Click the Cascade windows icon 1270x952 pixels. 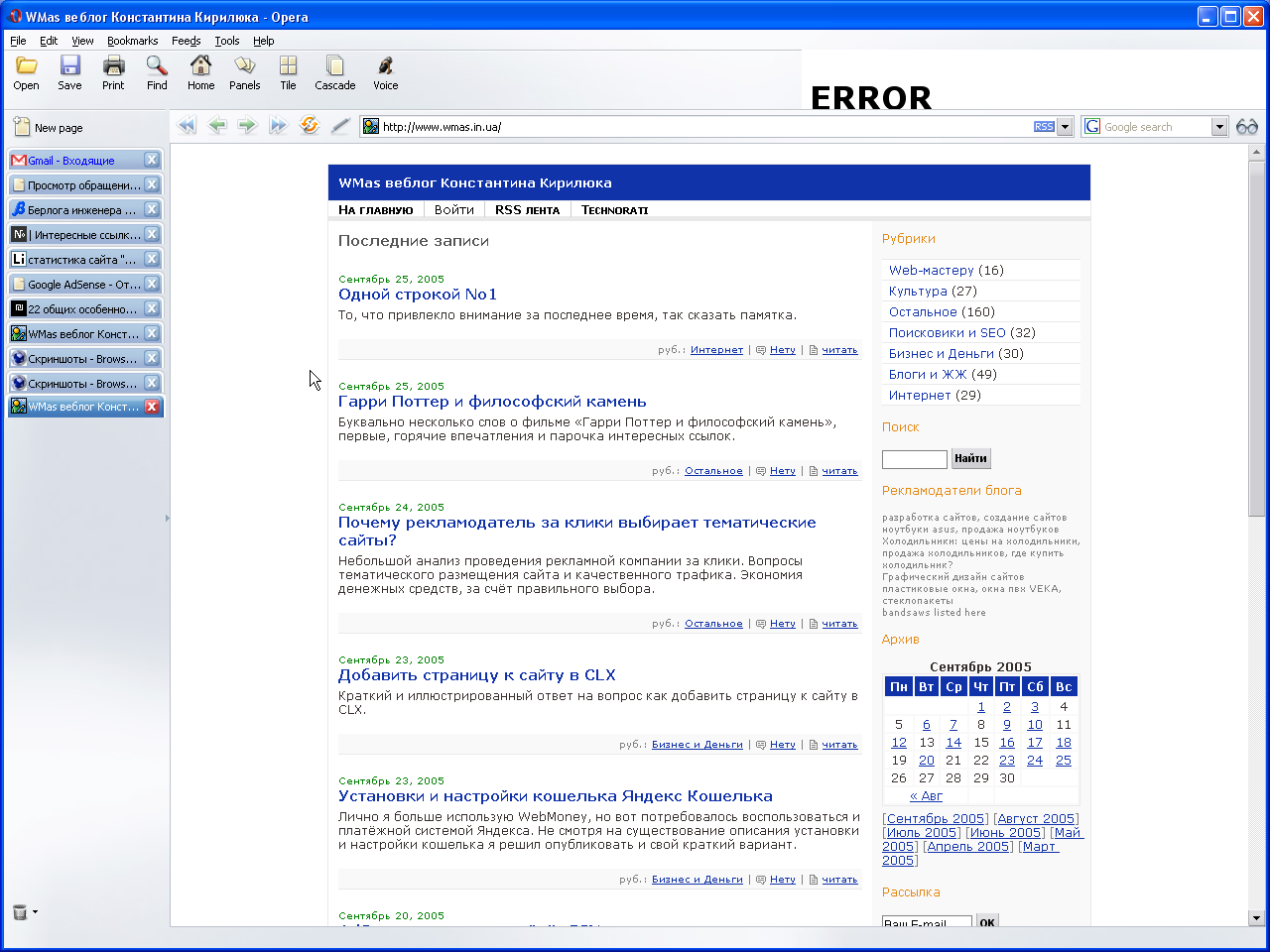pyautogui.click(x=335, y=65)
